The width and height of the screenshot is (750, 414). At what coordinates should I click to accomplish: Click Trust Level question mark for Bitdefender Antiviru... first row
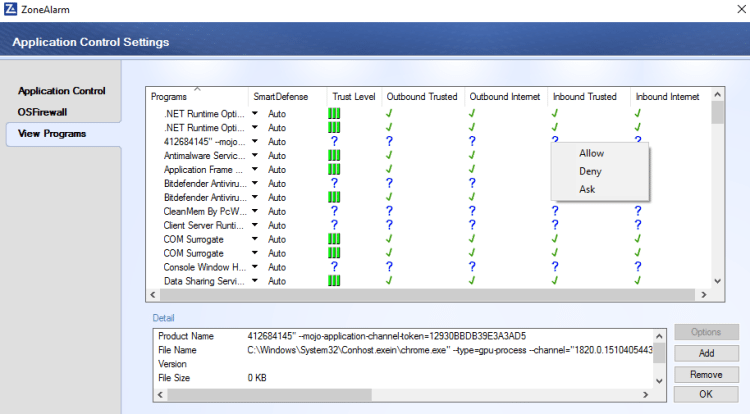click(x=334, y=183)
